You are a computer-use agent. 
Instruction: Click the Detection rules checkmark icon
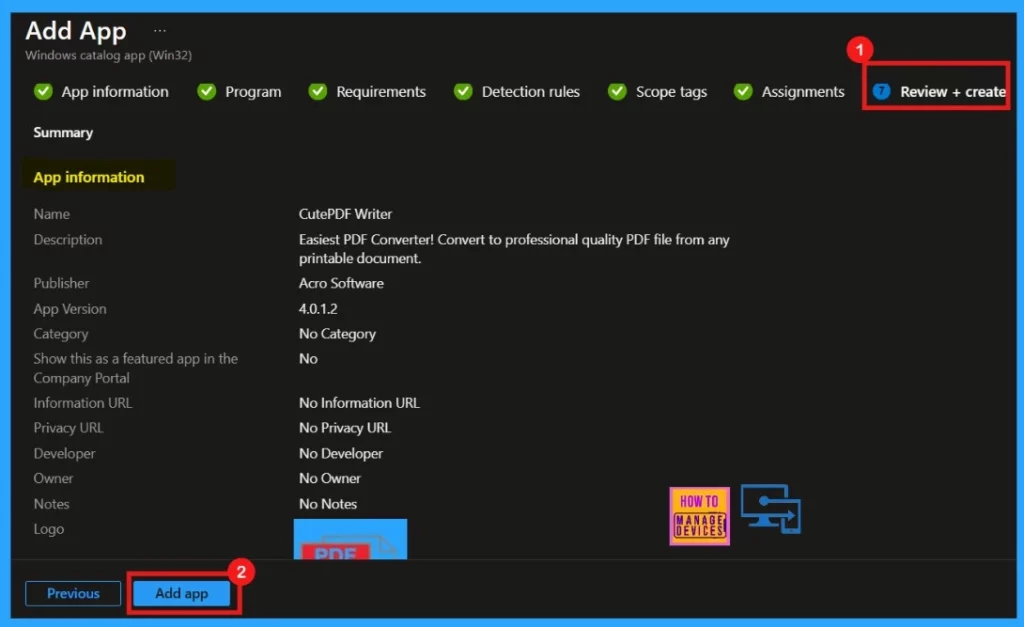click(463, 91)
